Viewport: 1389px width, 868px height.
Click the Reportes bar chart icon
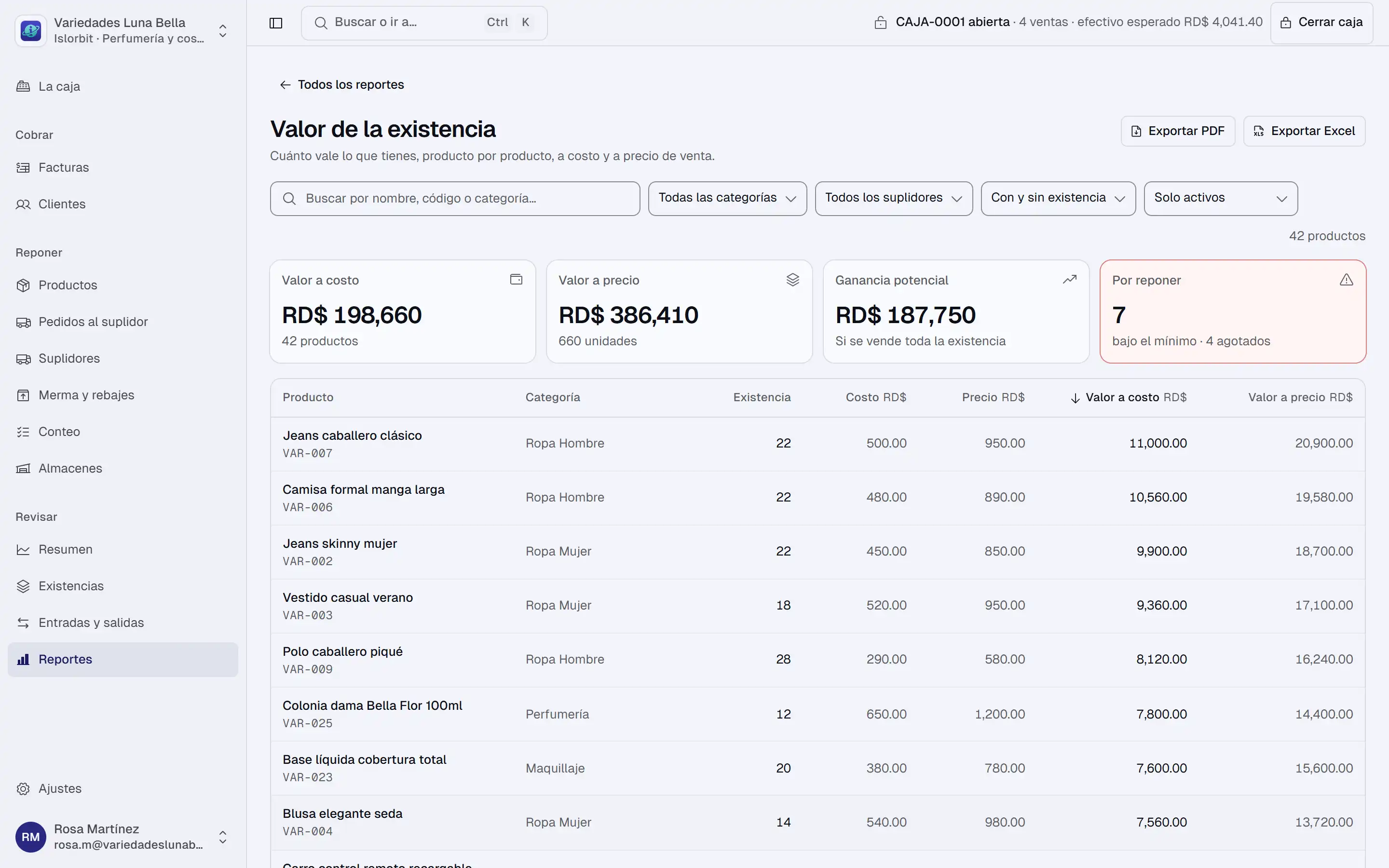(23, 660)
